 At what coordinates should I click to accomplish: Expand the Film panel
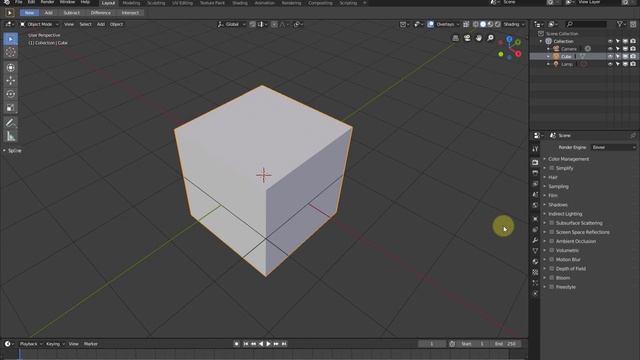[x=552, y=196]
